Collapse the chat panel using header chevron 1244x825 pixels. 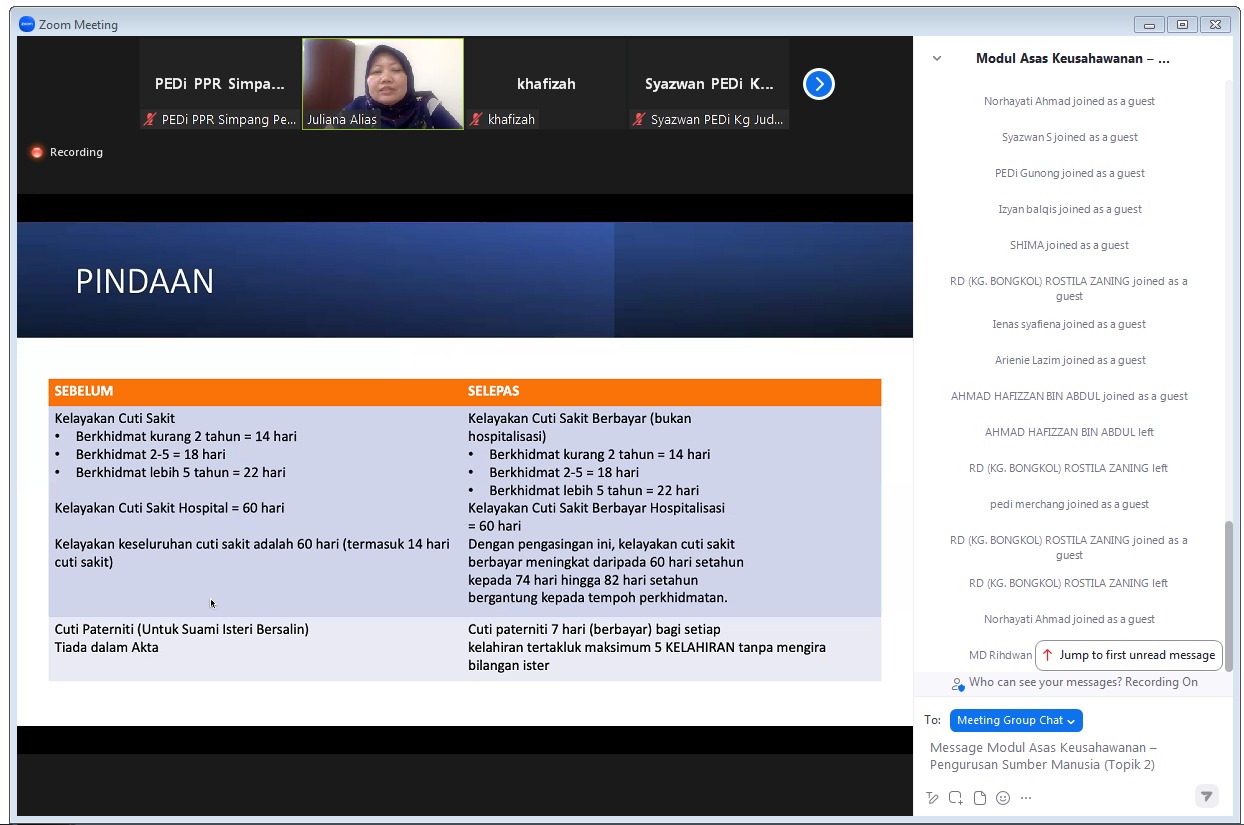[937, 59]
